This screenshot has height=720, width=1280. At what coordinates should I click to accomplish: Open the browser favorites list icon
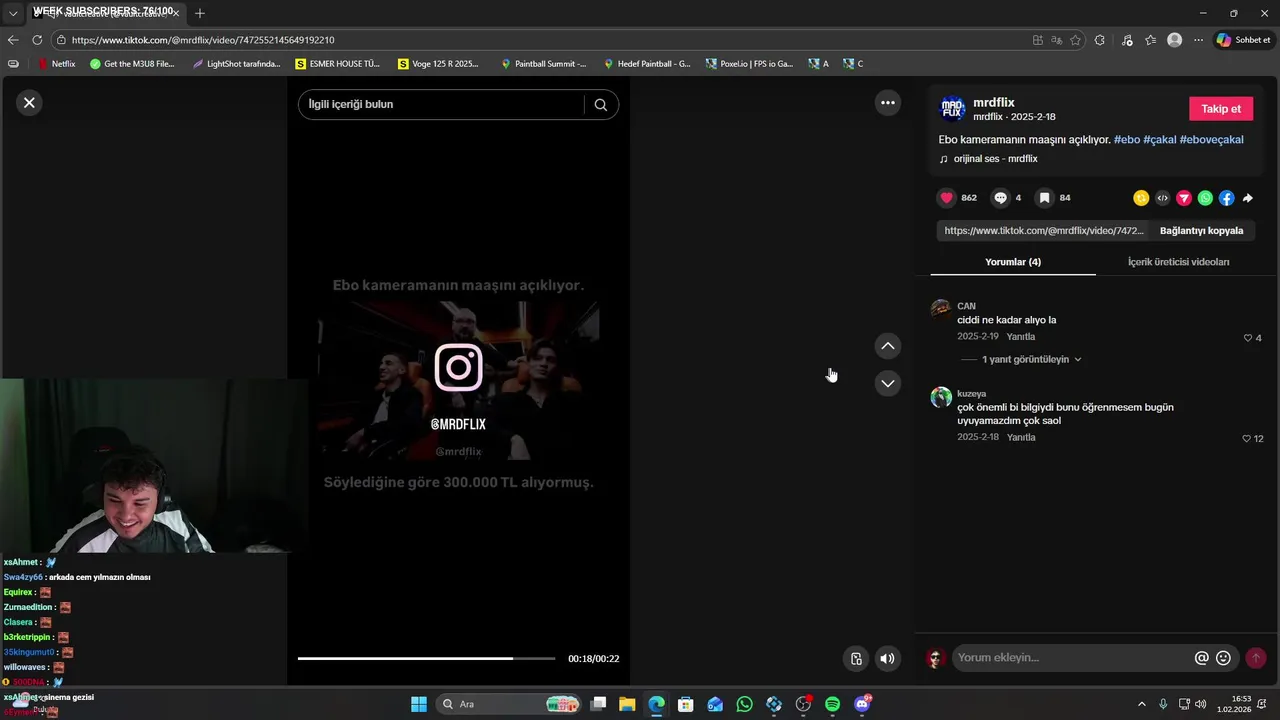1151,40
